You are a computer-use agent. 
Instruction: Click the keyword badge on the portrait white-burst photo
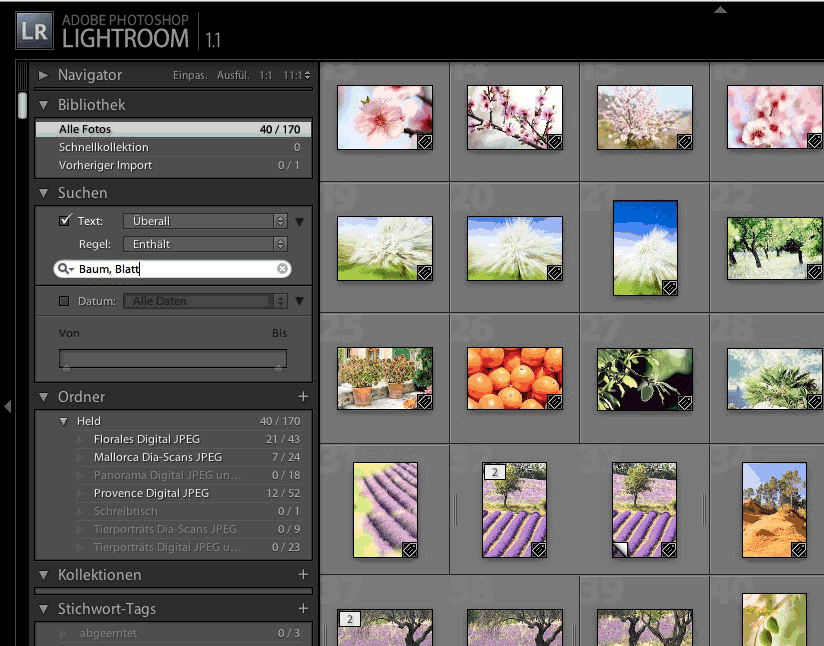click(670, 288)
